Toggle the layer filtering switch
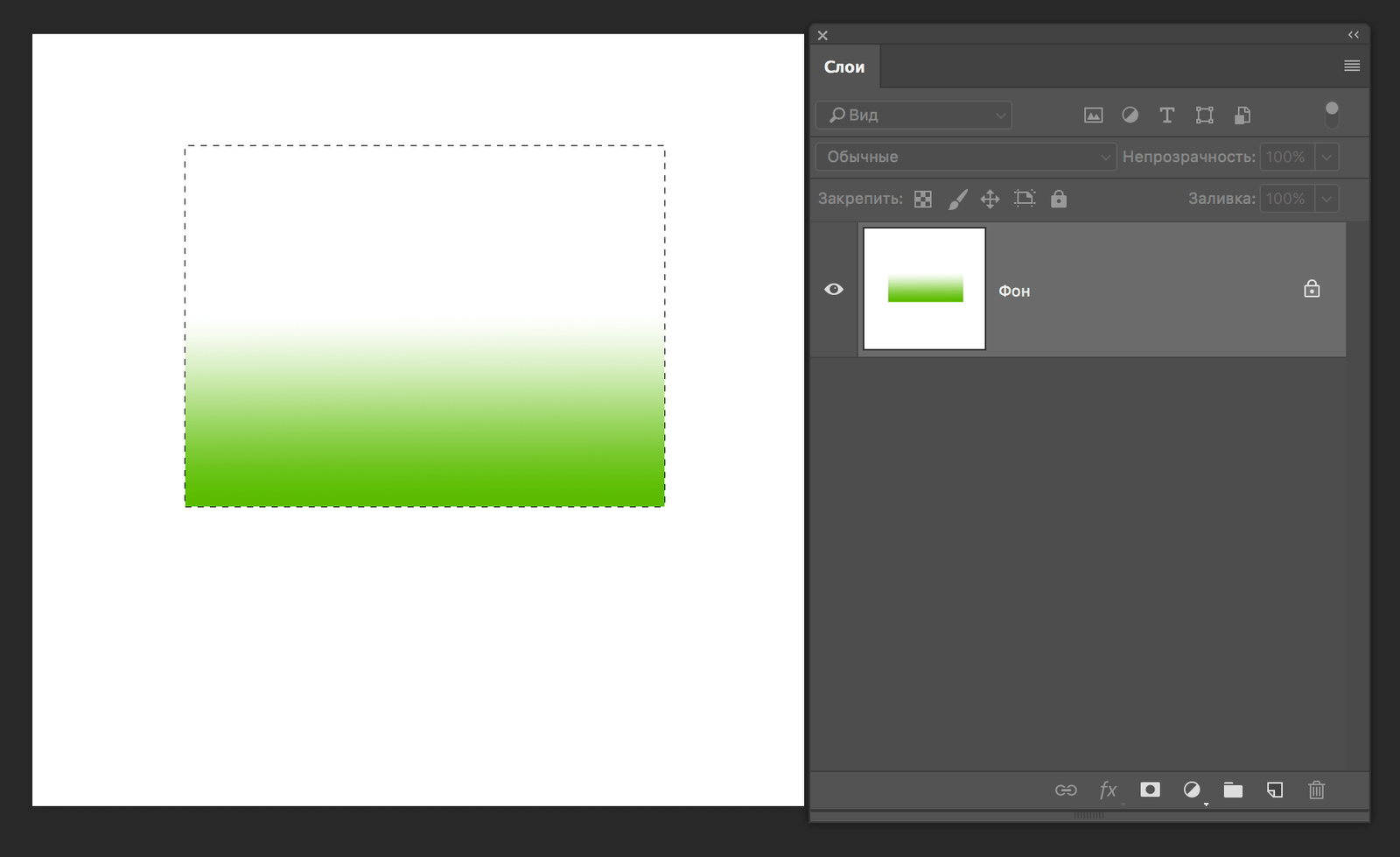The height and width of the screenshot is (857, 1400). click(1331, 114)
